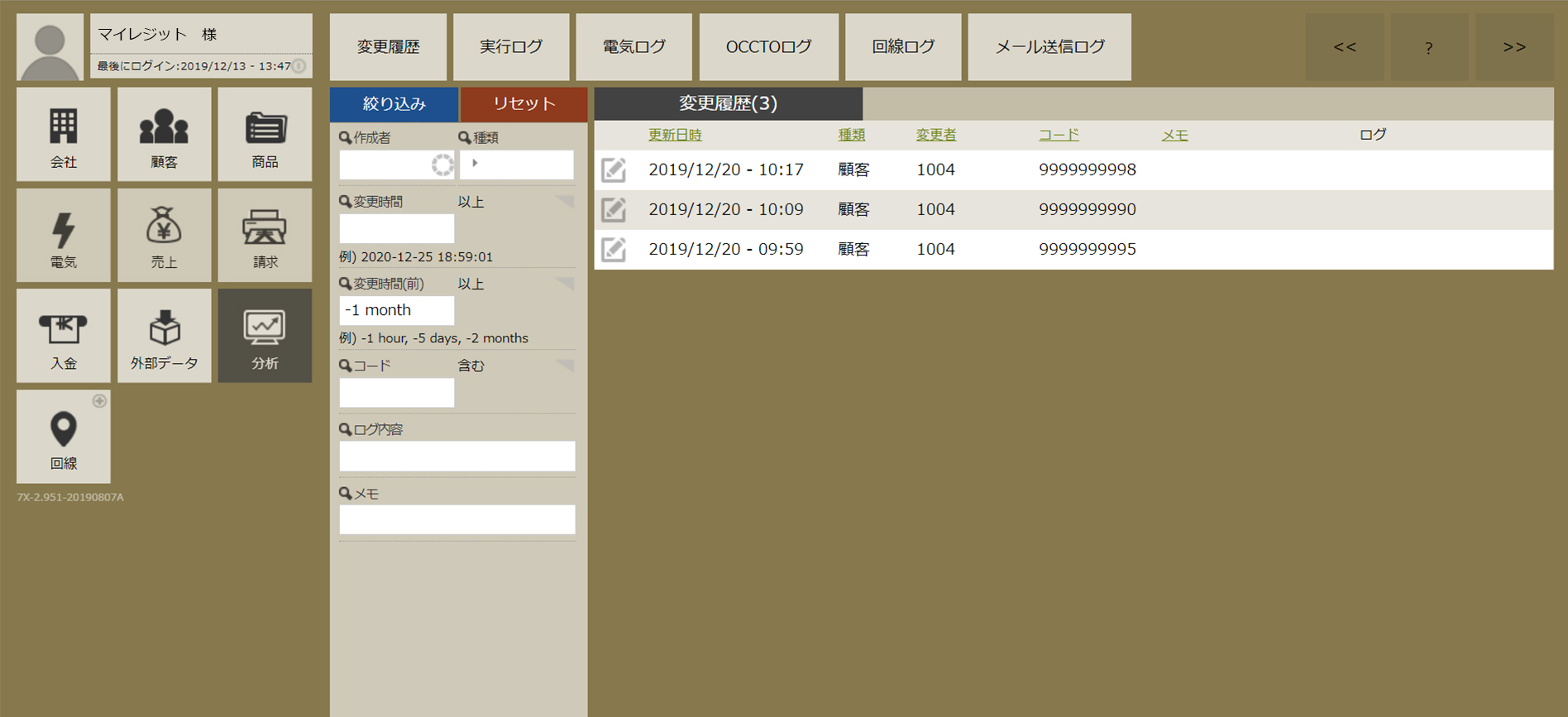Apply filters with 絞り込み button

pyautogui.click(x=394, y=104)
